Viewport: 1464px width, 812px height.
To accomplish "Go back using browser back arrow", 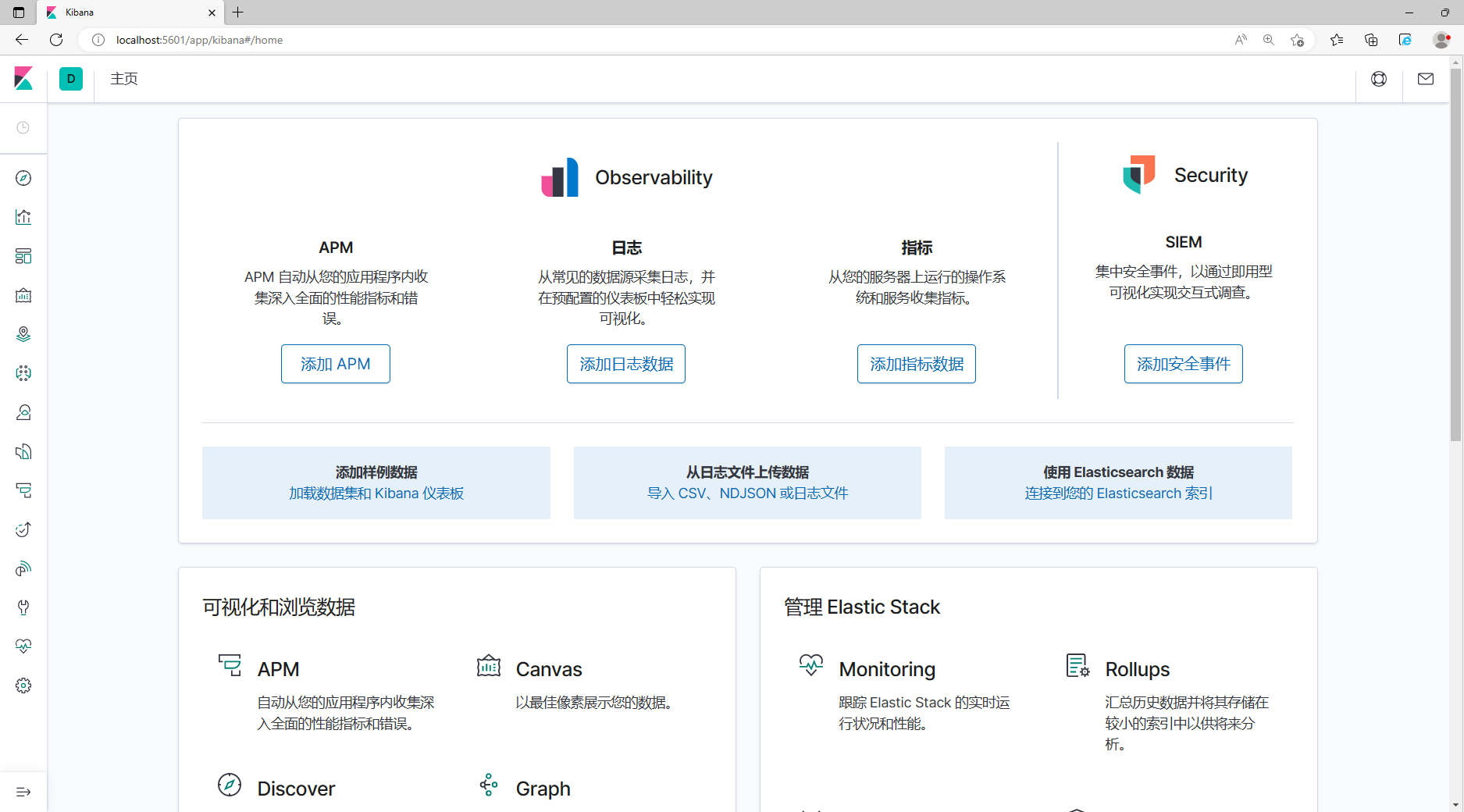I will click(22, 40).
